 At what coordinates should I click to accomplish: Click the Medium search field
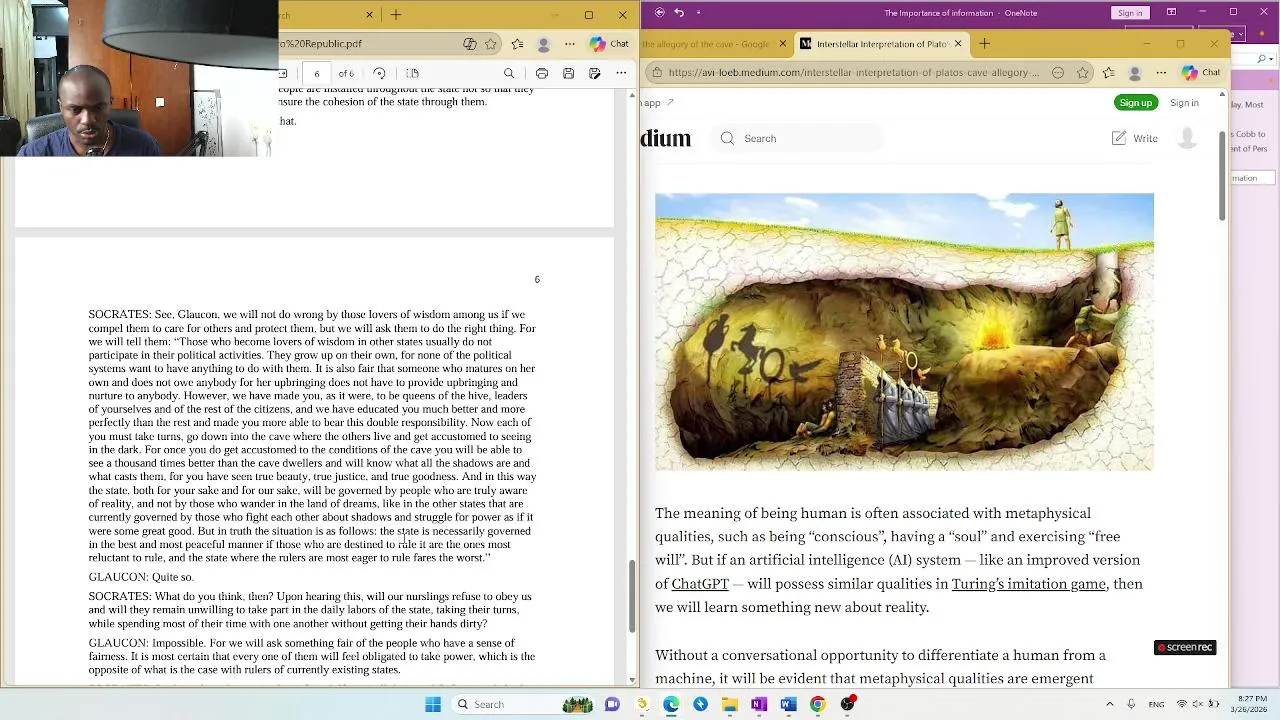click(796, 139)
